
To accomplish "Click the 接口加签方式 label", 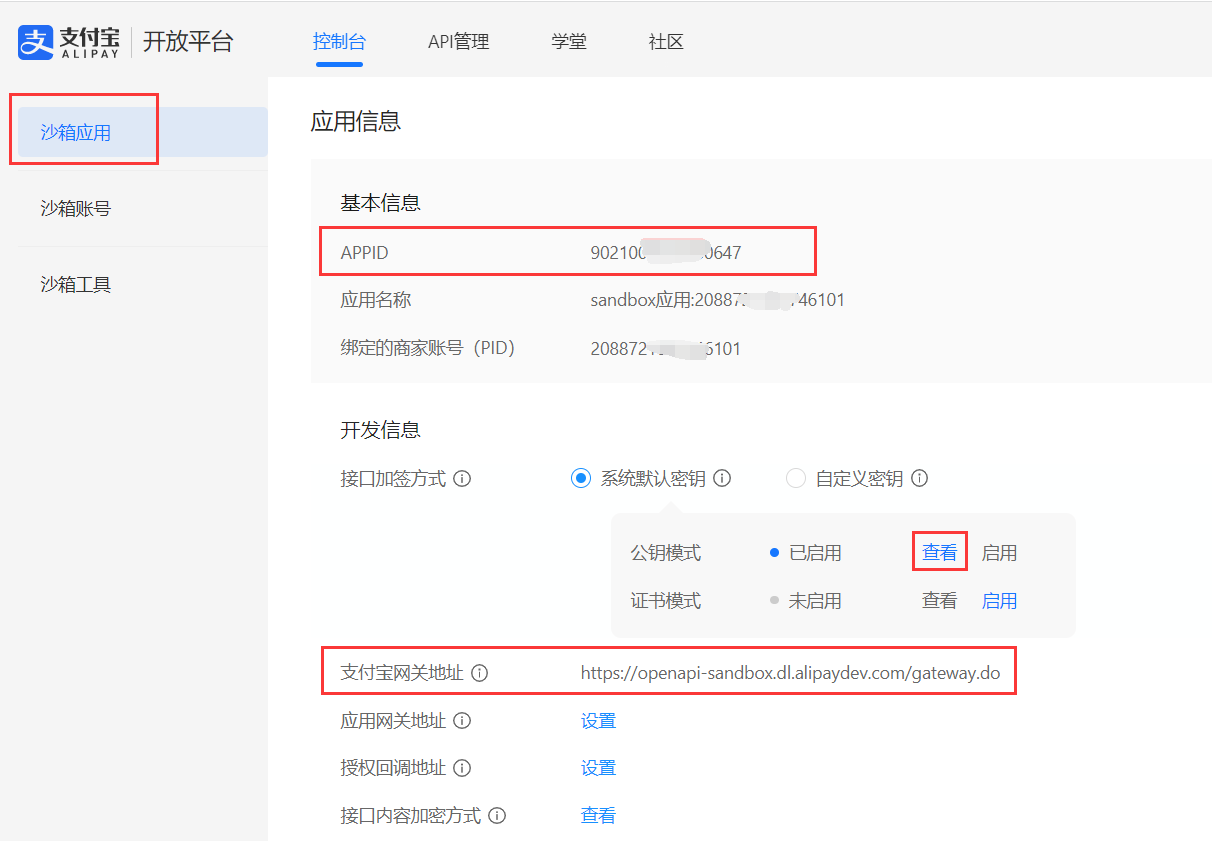I will [x=394, y=479].
